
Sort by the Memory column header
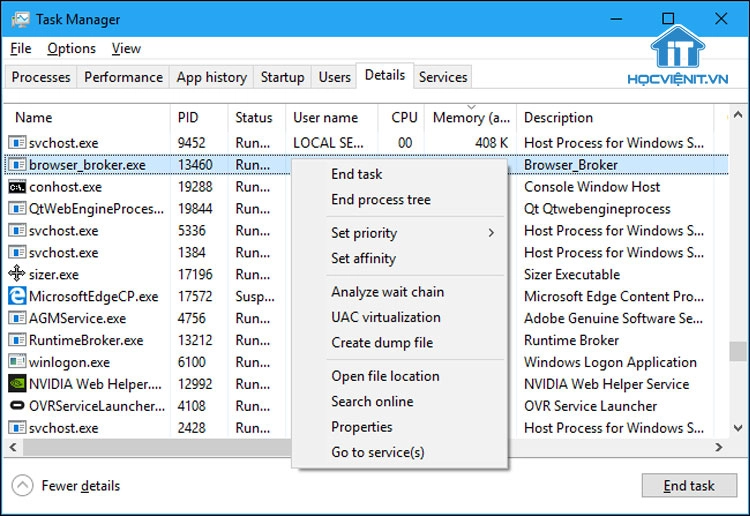point(471,118)
